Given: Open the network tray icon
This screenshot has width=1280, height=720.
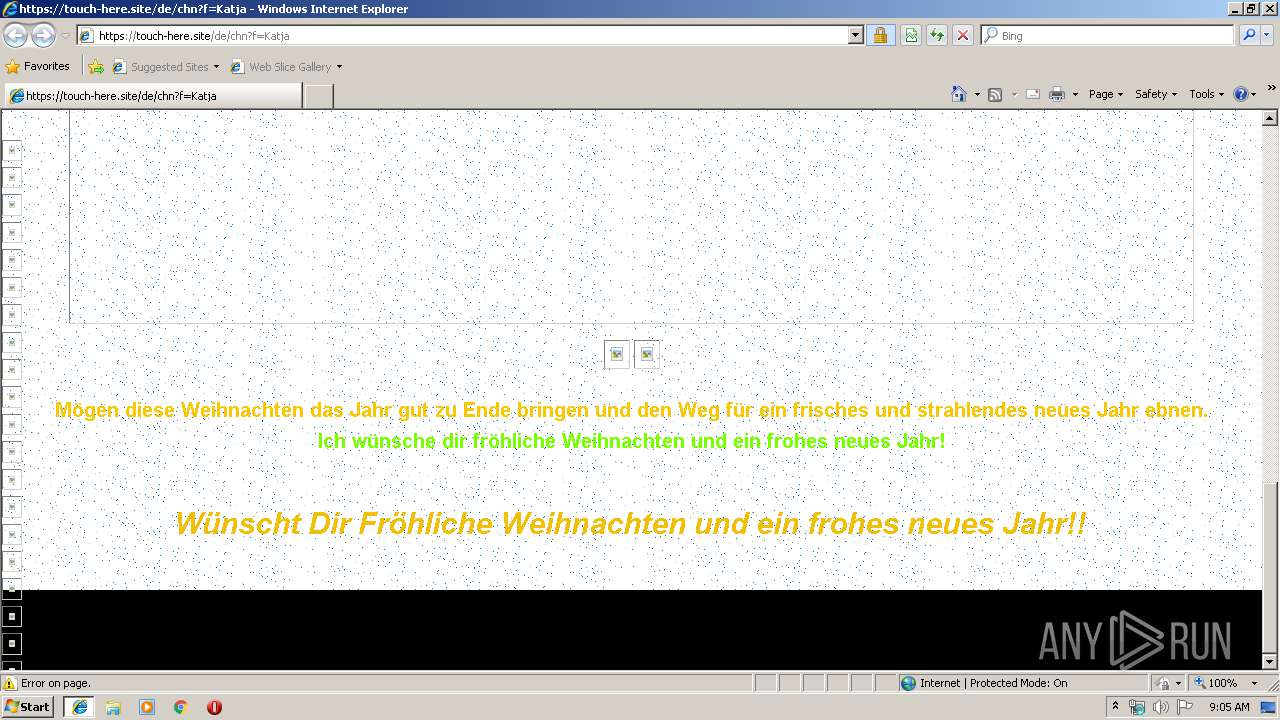Looking at the screenshot, I should (1138, 707).
